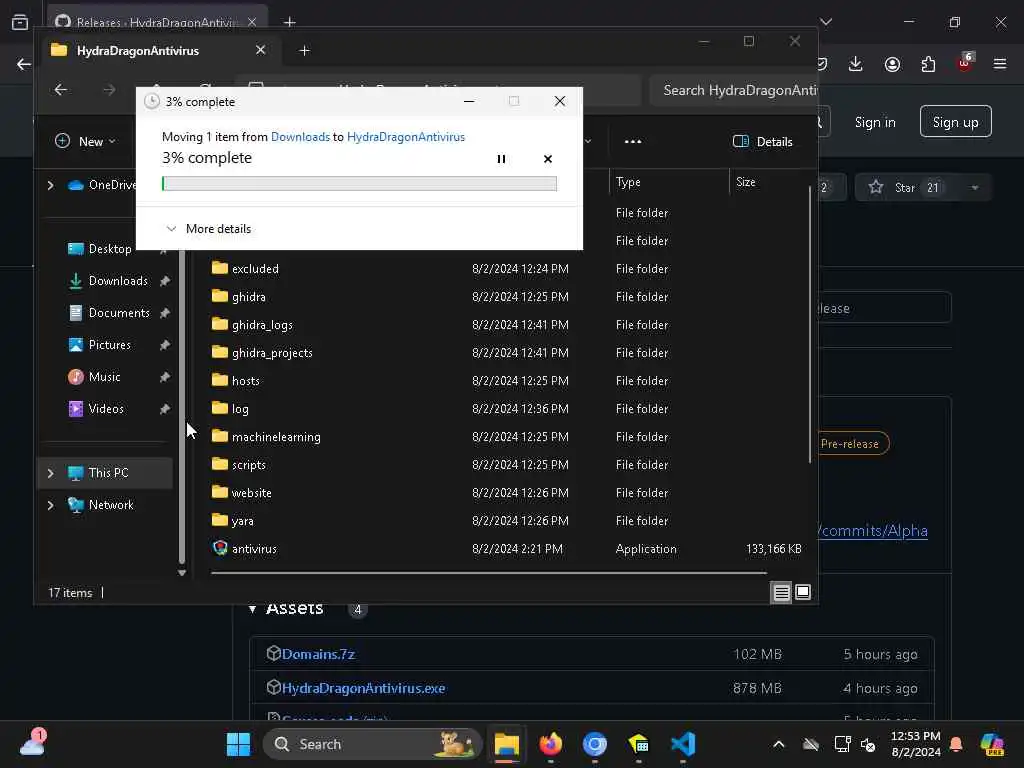
Task: Select the excluded folder
Action: coord(245,268)
